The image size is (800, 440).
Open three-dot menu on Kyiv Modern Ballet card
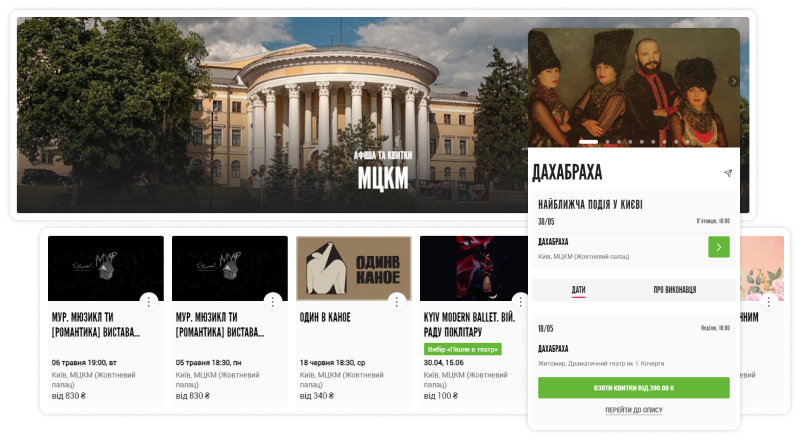[520, 302]
